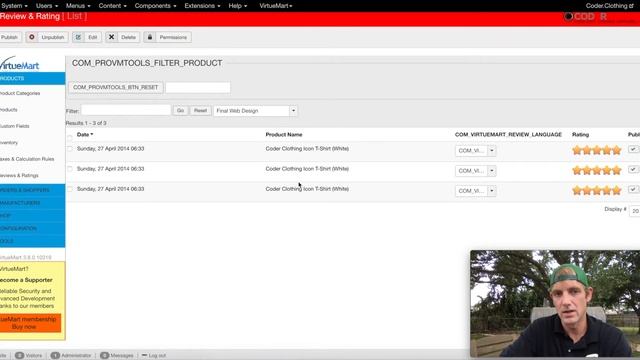Image resolution: width=640 pixels, height=360 pixels.
Task: Click the Products sidebar section header
Action: [x=32, y=78]
